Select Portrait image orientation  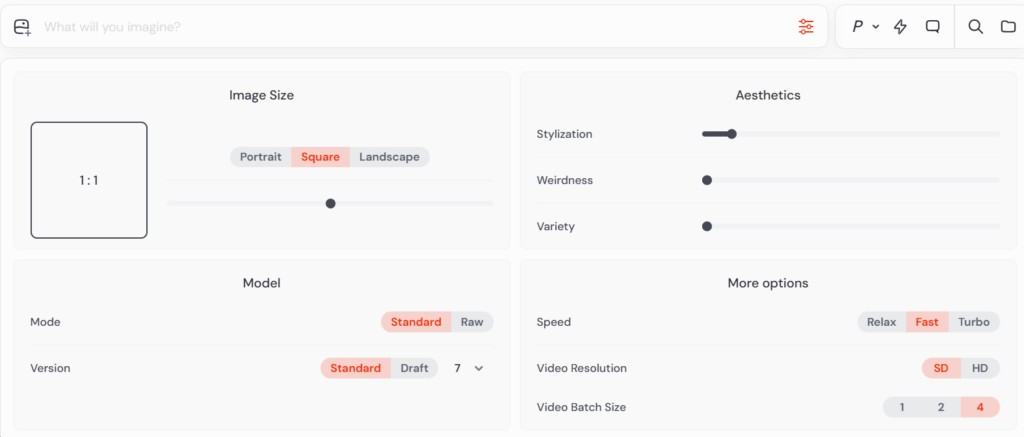pyautogui.click(x=261, y=157)
